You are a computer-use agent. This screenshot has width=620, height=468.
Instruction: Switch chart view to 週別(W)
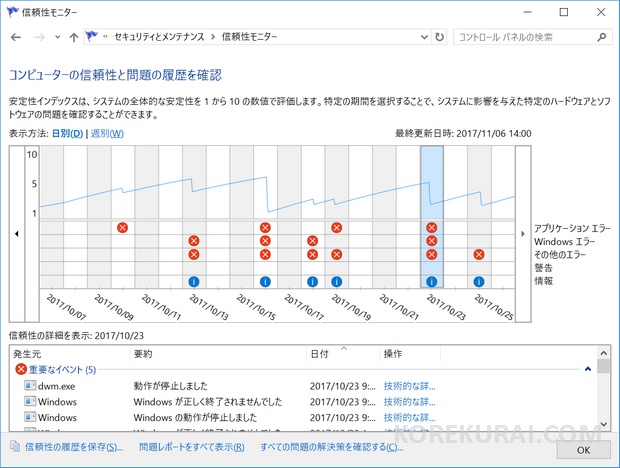[107, 134]
